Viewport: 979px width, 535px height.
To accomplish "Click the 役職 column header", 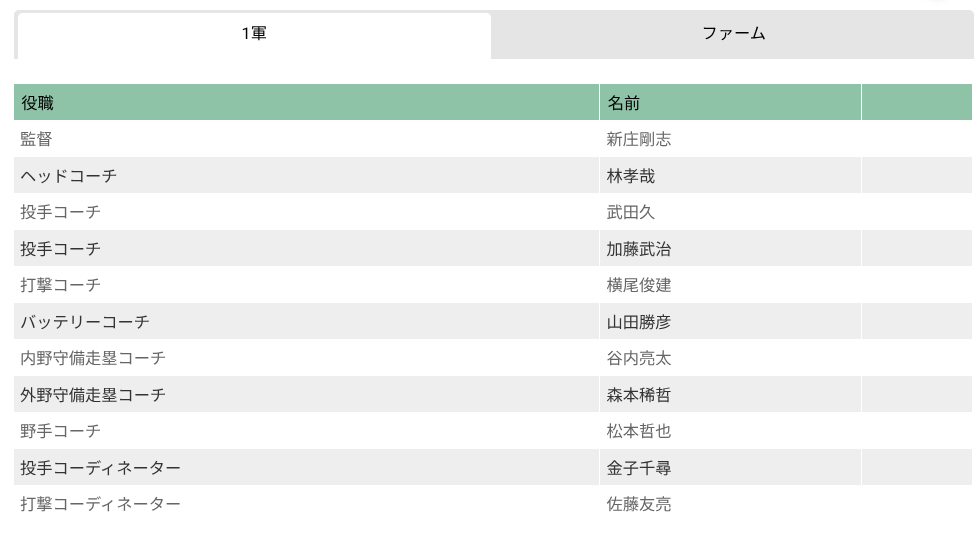I will click(x=38, y=102).
